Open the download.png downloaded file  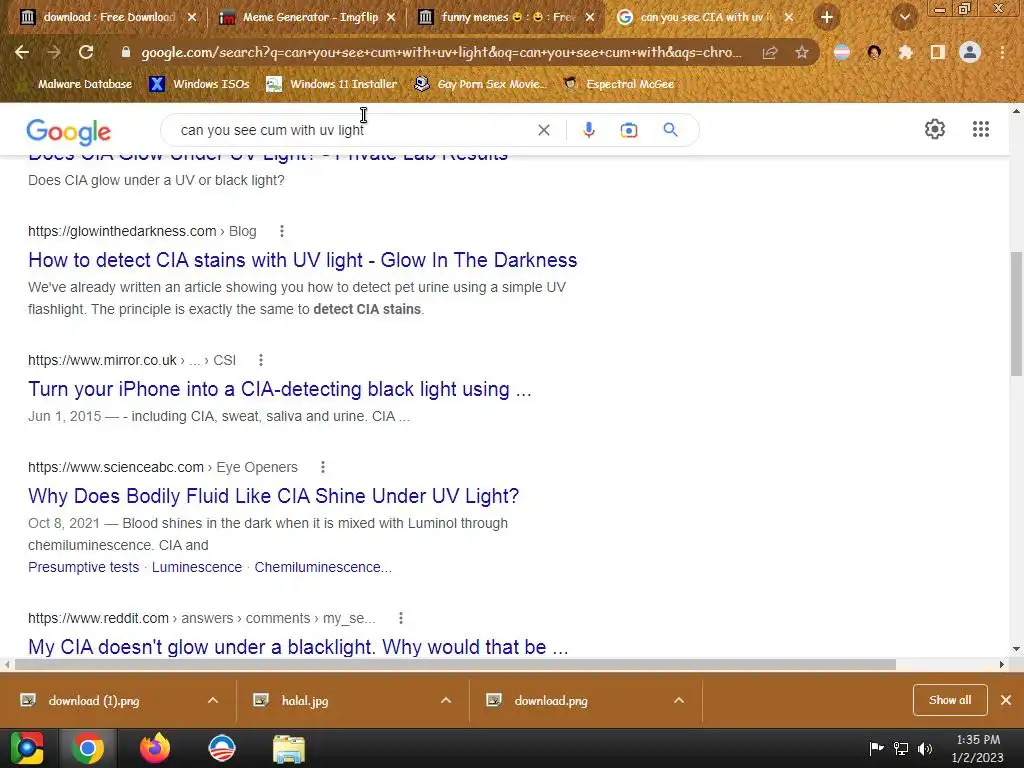click(x=551, y=701)
